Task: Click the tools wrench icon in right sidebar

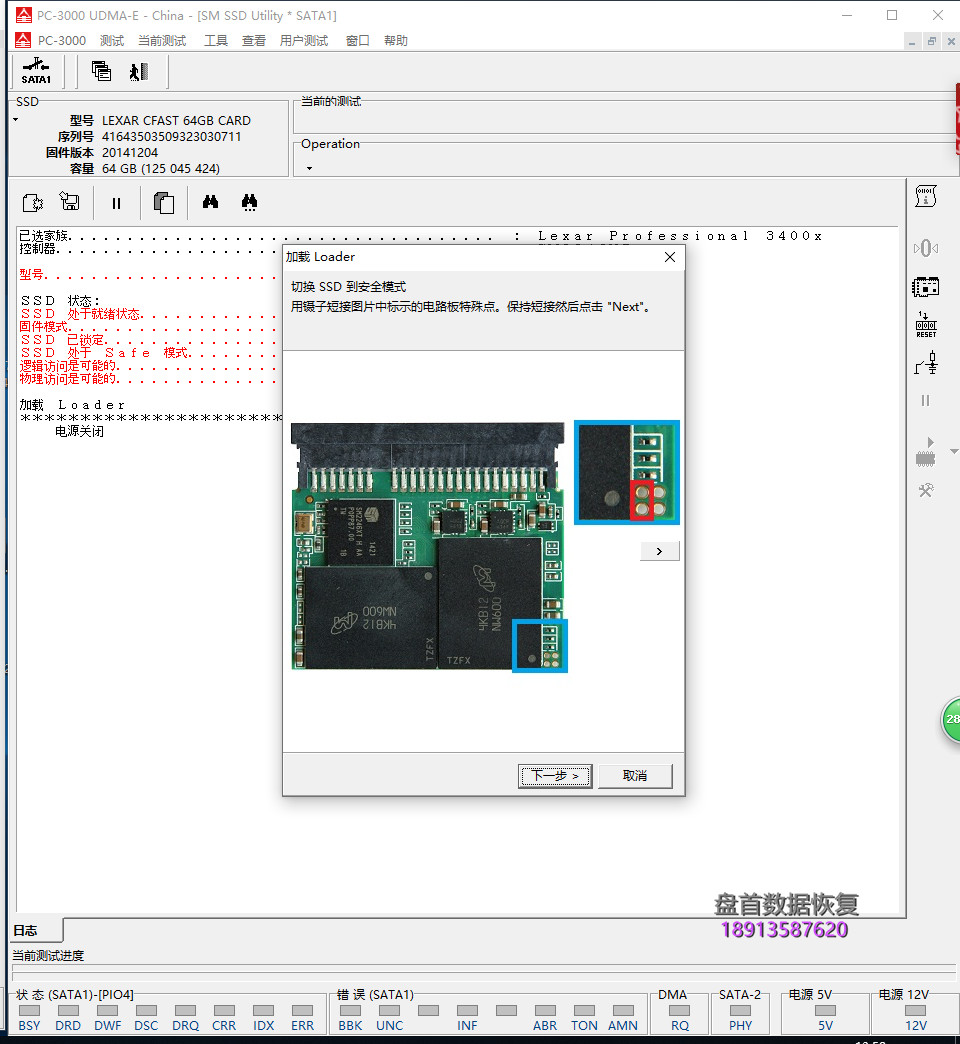Action: [925, 491]
